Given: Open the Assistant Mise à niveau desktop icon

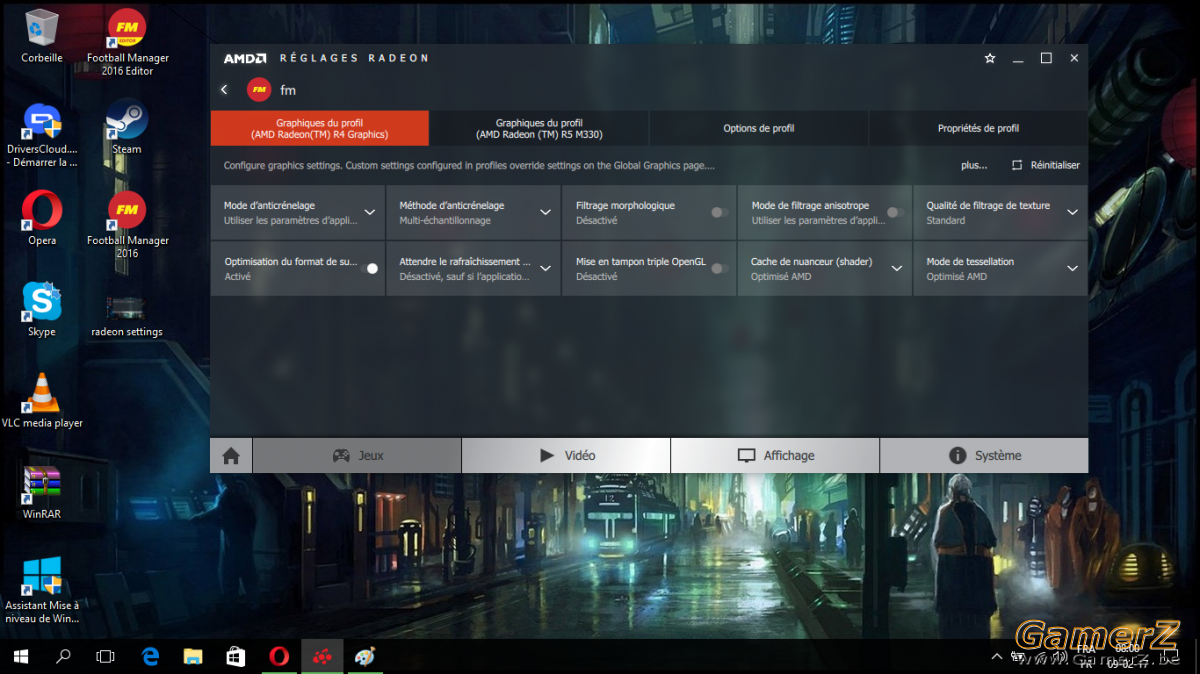Looking at the screenshot, I should pyautogui.click(x=42, y=590).
